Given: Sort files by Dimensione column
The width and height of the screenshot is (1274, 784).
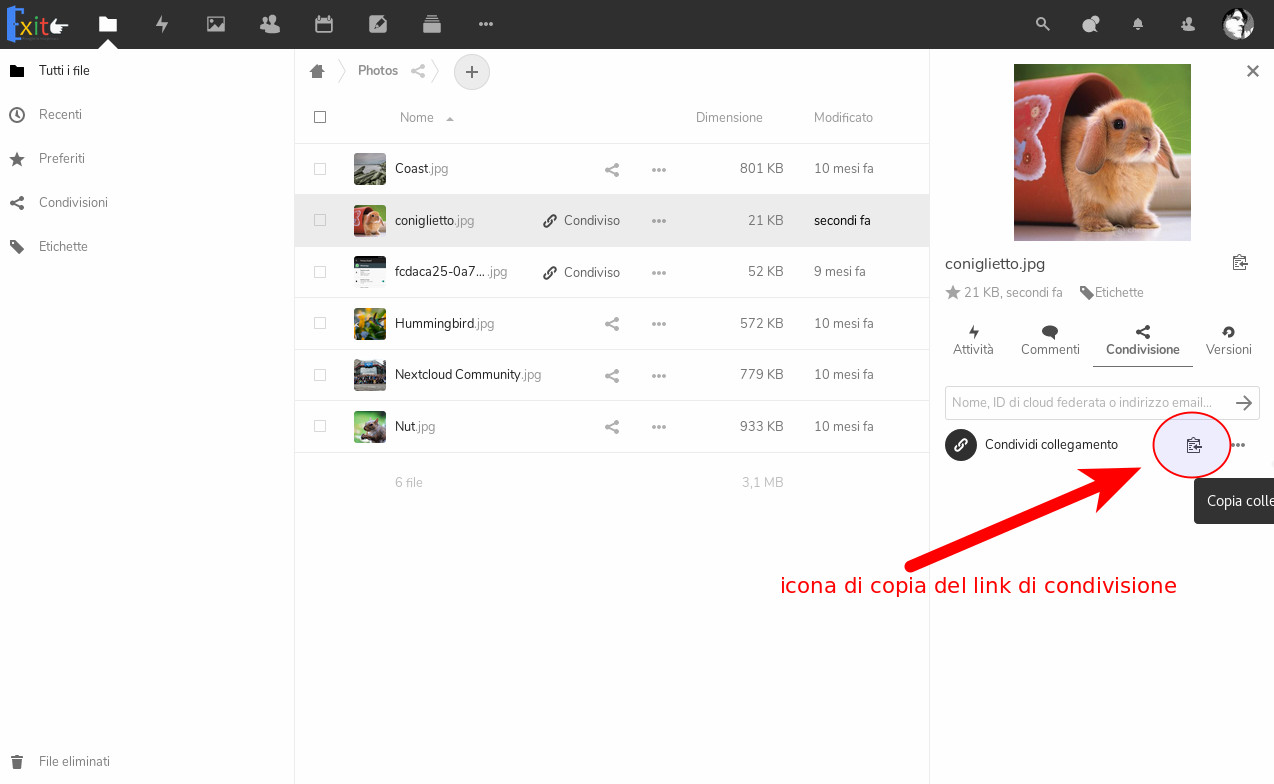Looking at the screenshot, I should [729, 118].
